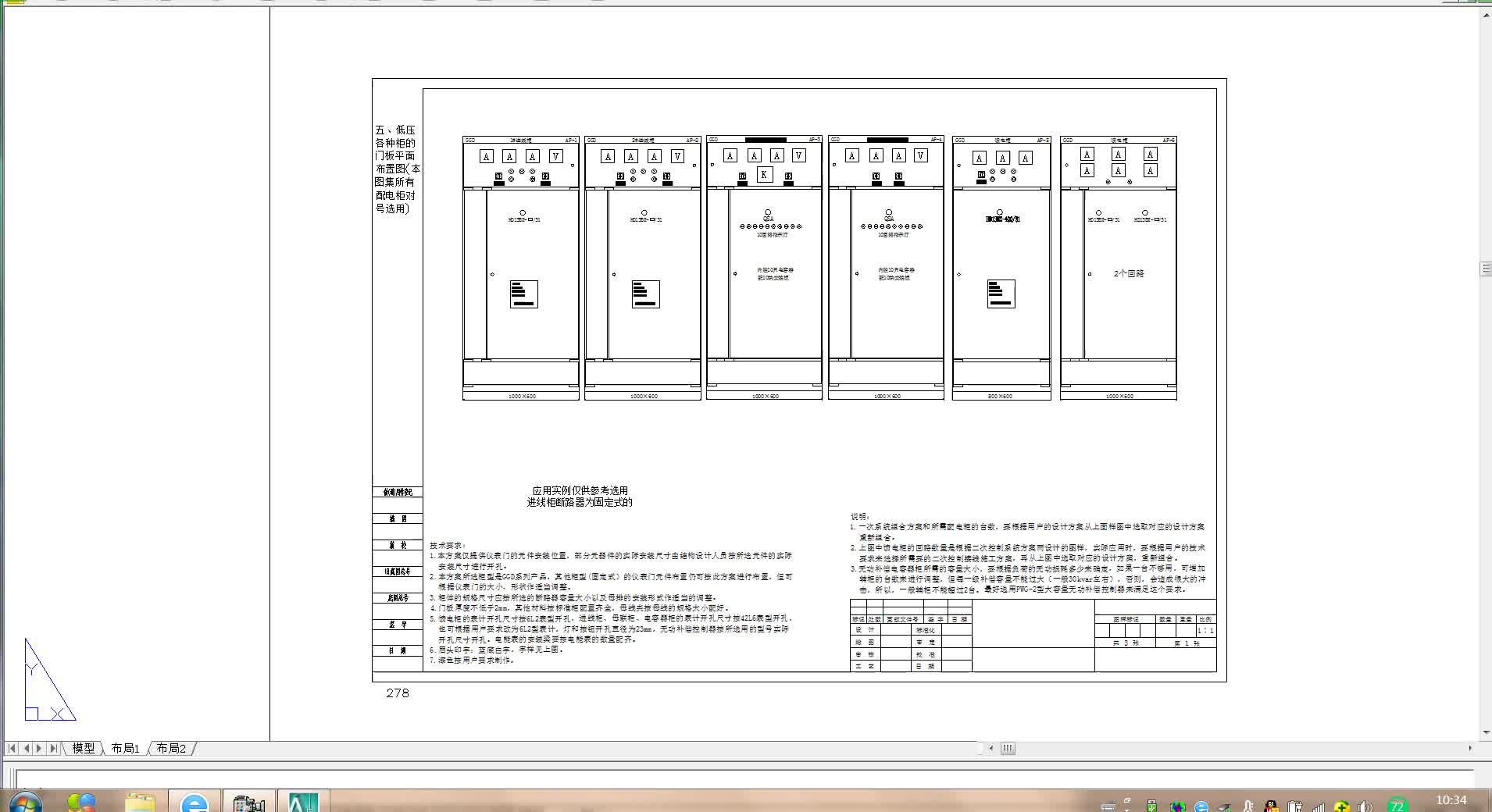Select the 说明 heading text
Image resolution: width=1492 pixels, height=812 pixels.
860,517
